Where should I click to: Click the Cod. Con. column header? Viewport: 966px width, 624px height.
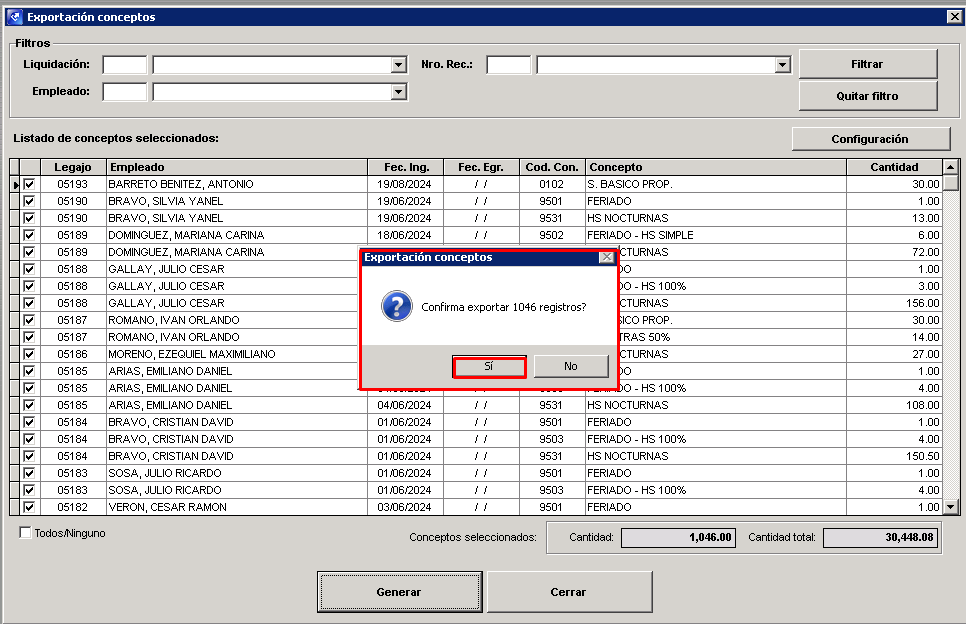tap(552, 167)
